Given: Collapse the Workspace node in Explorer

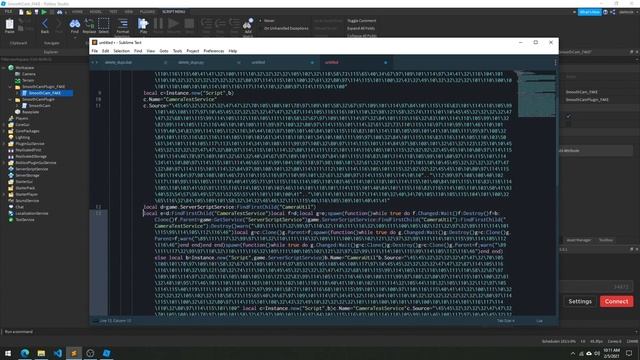Looking at the screenshot, I should pyautogui.click(x=4, y=68).
